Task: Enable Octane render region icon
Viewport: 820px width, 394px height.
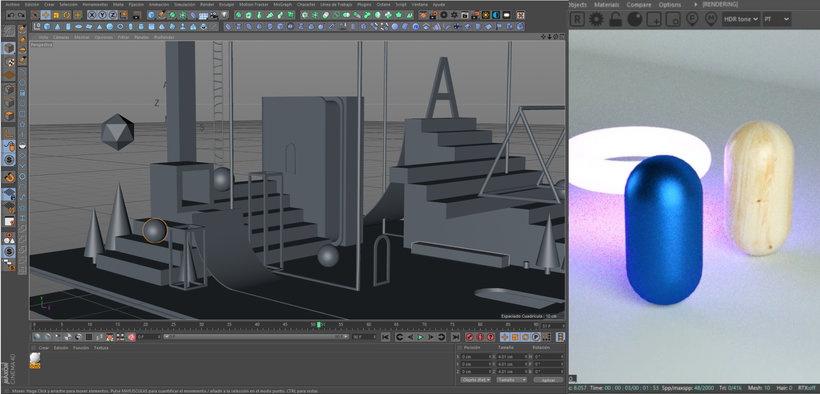Action: (x=654, y=19)
